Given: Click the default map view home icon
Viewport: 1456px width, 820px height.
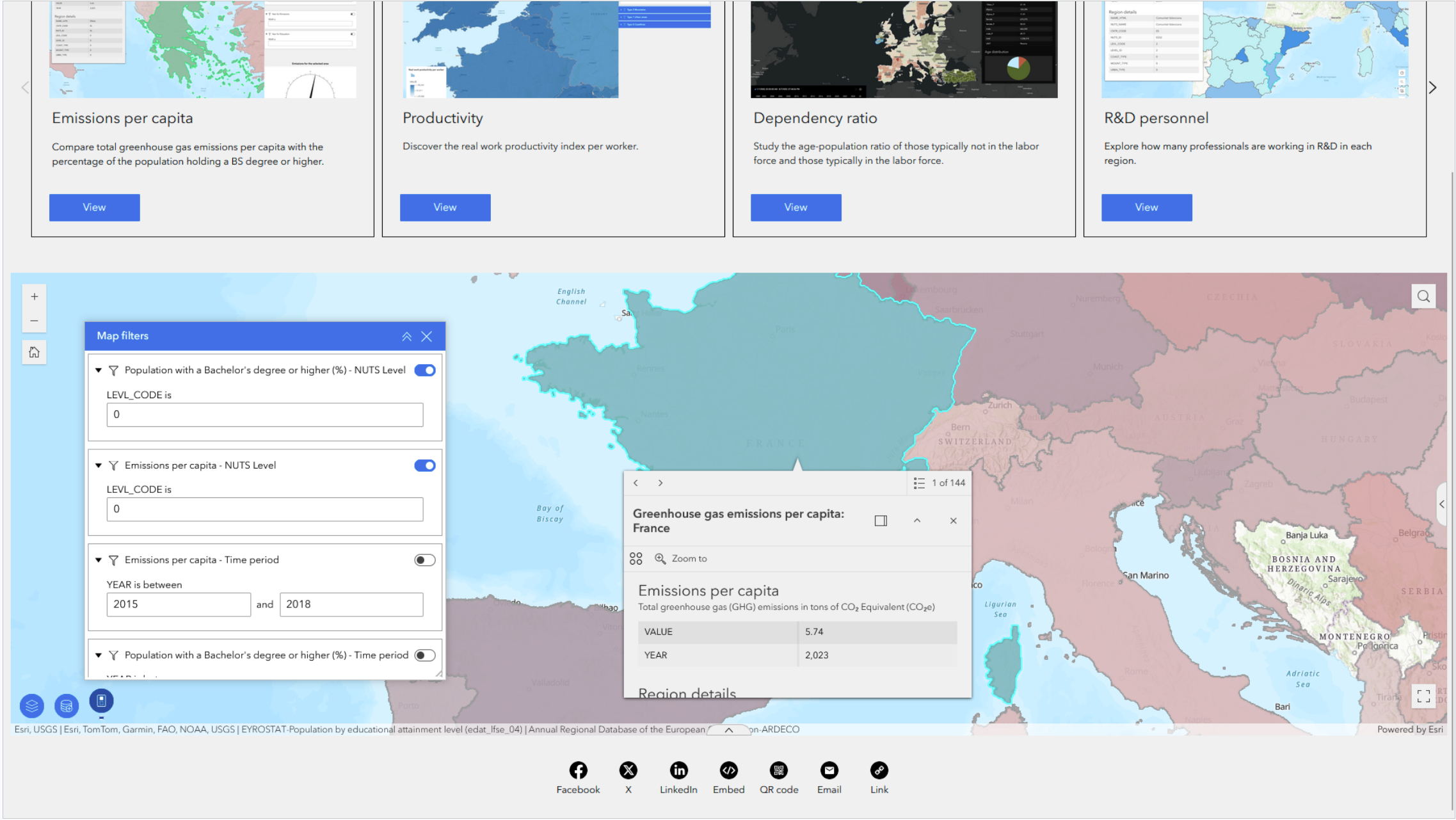Looking at the screenshot, I should (35, 352).
